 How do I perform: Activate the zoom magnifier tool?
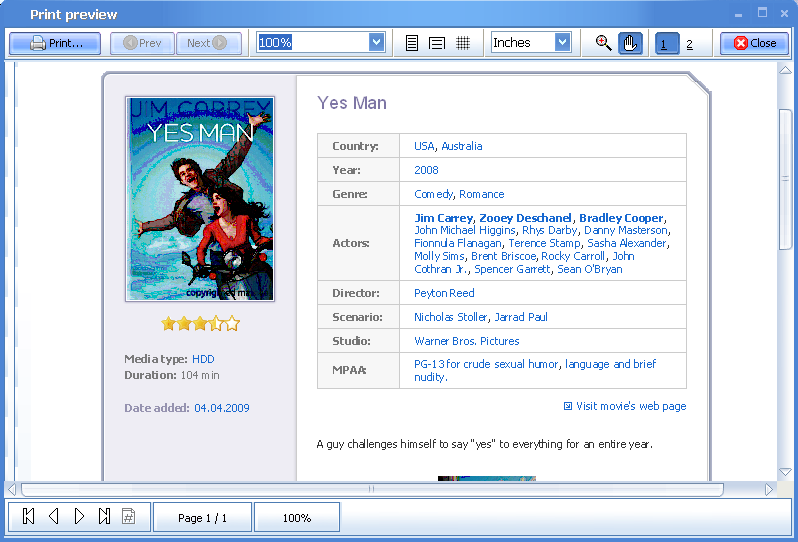point(603,43)
